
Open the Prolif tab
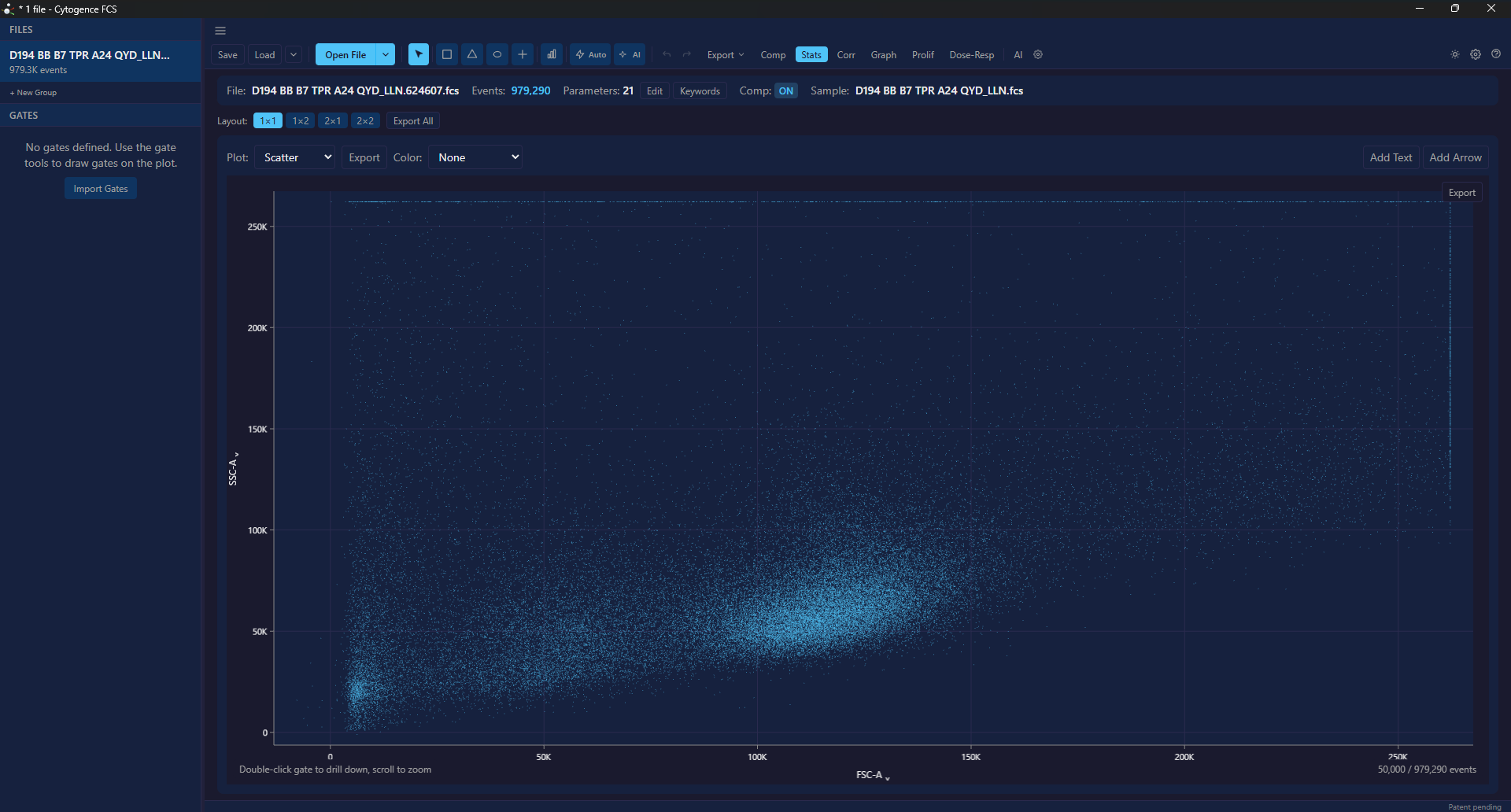[923, 54]
